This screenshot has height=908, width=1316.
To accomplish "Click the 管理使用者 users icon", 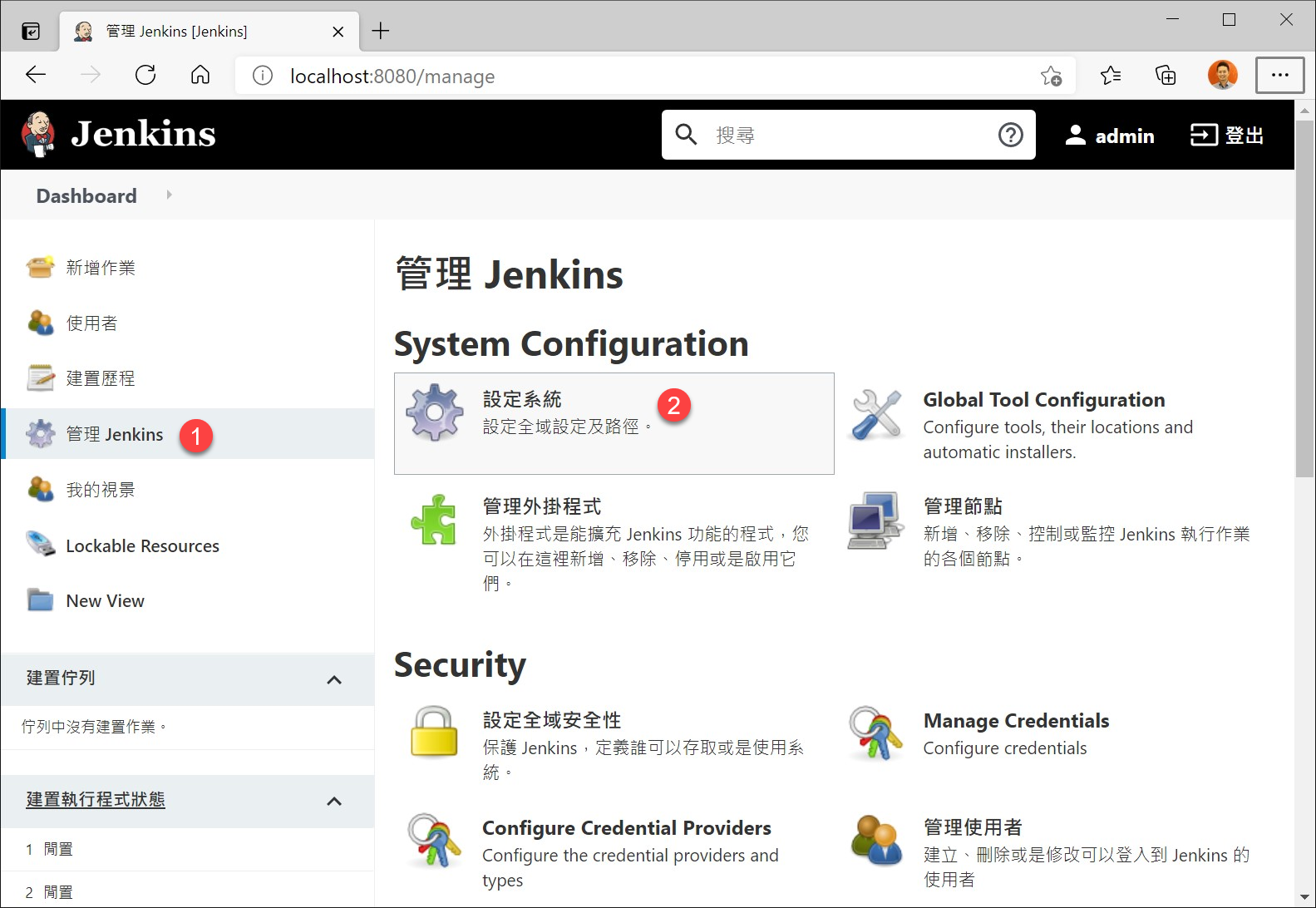I will 876,840.
